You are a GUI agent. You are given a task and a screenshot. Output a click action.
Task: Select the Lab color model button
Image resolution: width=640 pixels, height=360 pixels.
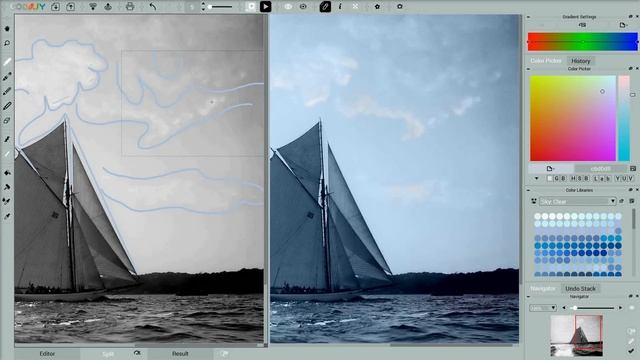(602, 179)
